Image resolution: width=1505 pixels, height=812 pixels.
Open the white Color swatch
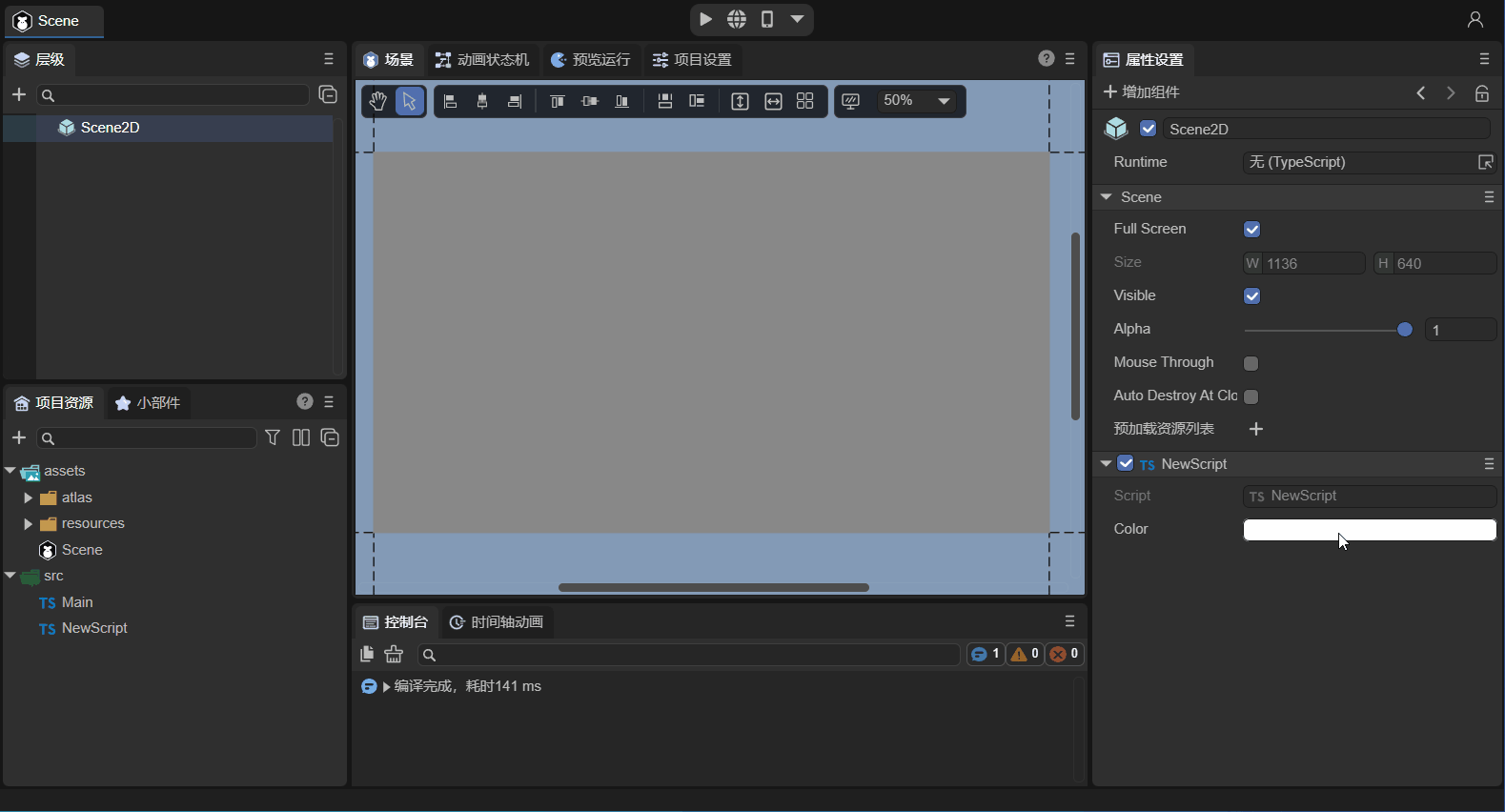point(1369,530)
